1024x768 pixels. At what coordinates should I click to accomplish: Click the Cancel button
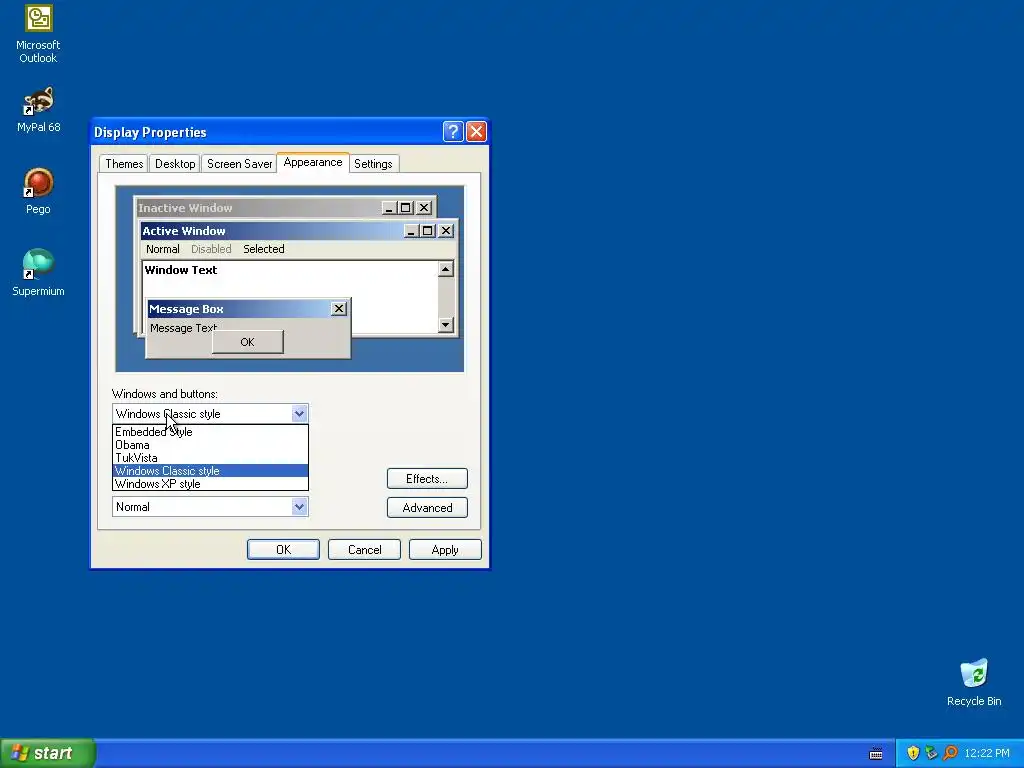coord(364,550)
